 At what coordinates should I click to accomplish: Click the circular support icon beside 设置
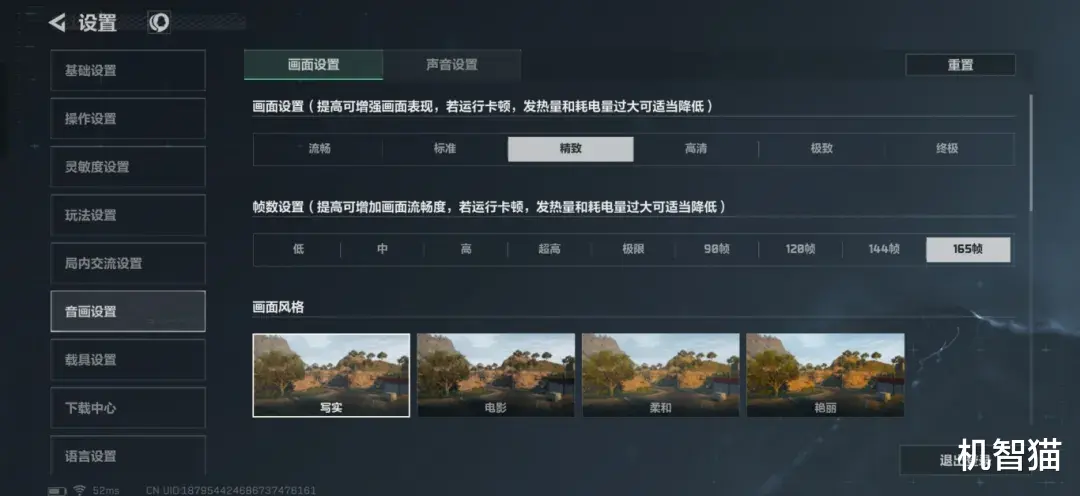(x=159, y=23)
